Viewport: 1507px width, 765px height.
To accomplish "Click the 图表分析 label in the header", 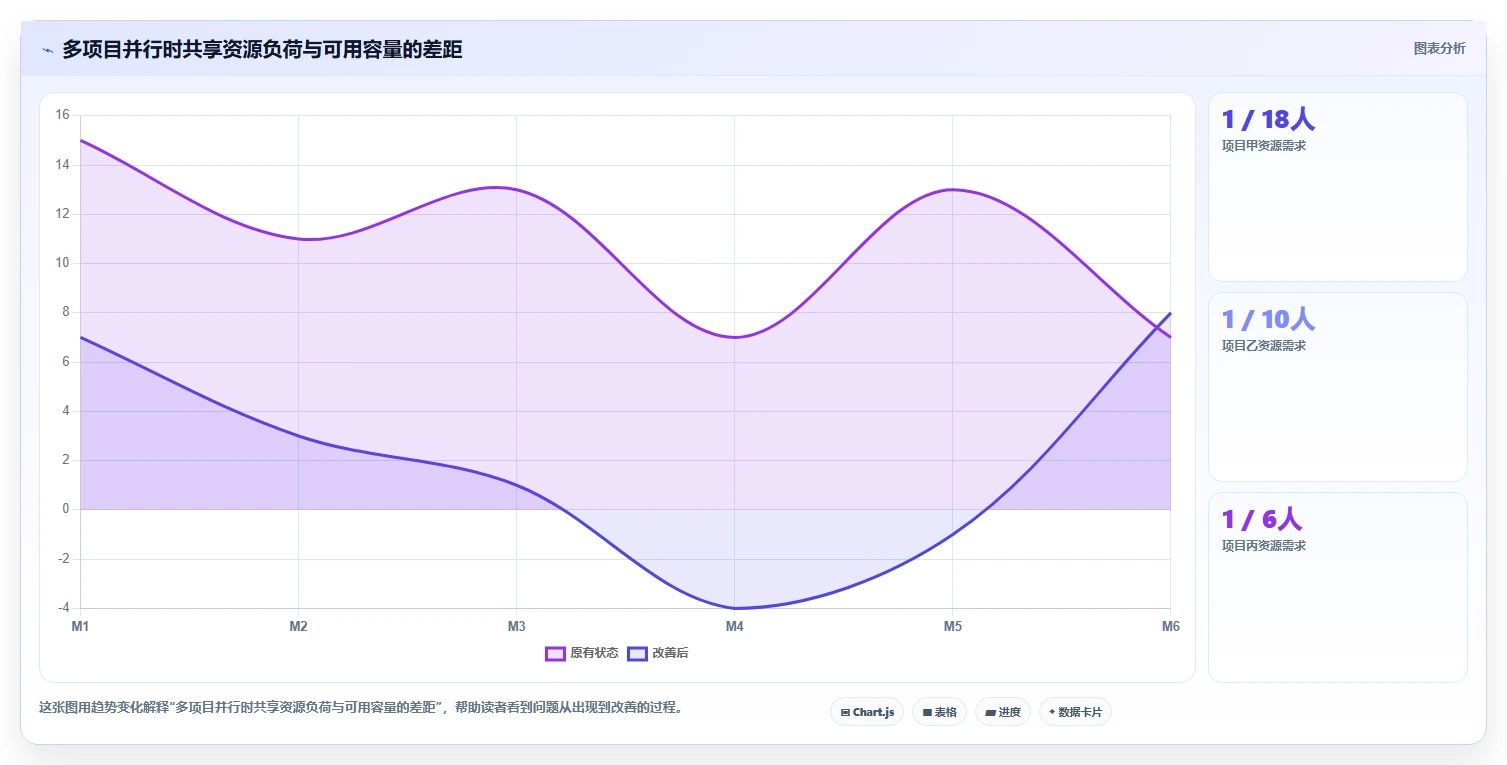I will (1439, 48).
